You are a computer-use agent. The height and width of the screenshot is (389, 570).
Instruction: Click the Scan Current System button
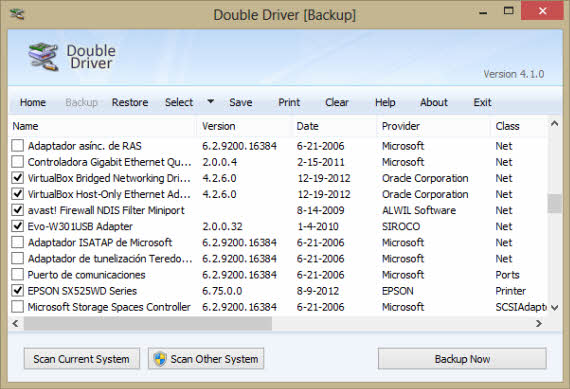coord(81,359)
